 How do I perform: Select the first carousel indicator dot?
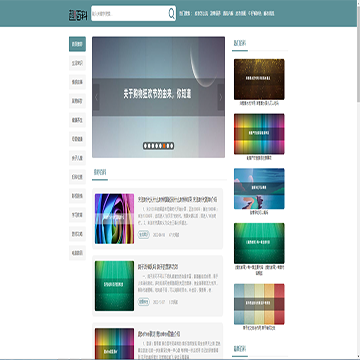146,146
